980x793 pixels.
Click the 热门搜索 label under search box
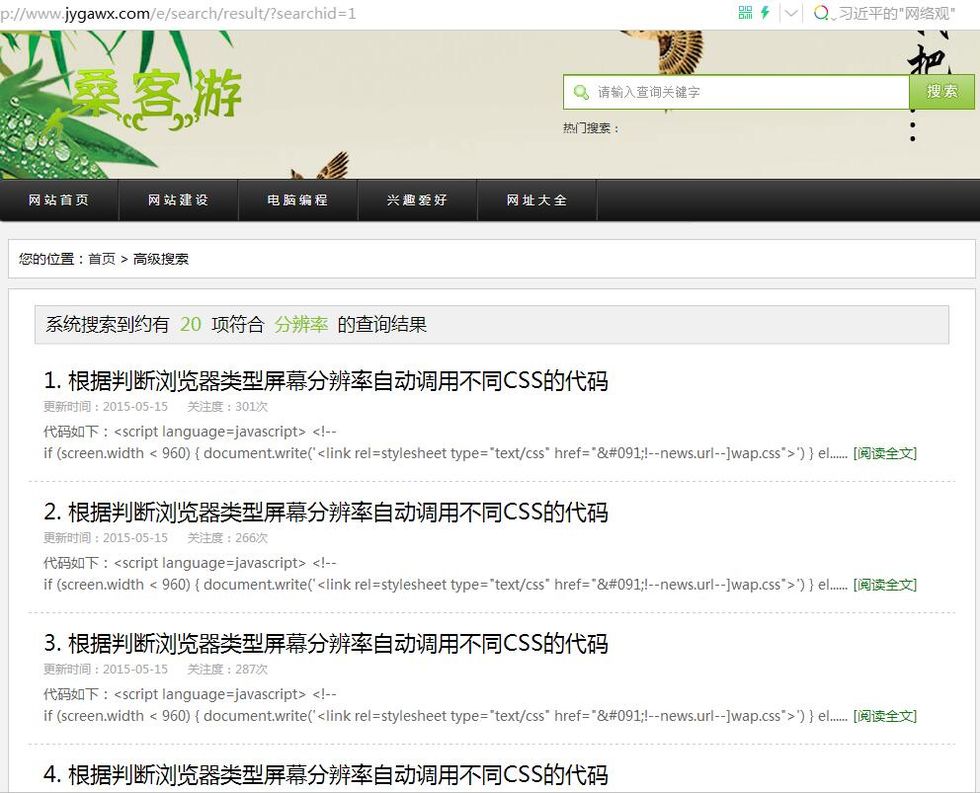pos(591,128)
